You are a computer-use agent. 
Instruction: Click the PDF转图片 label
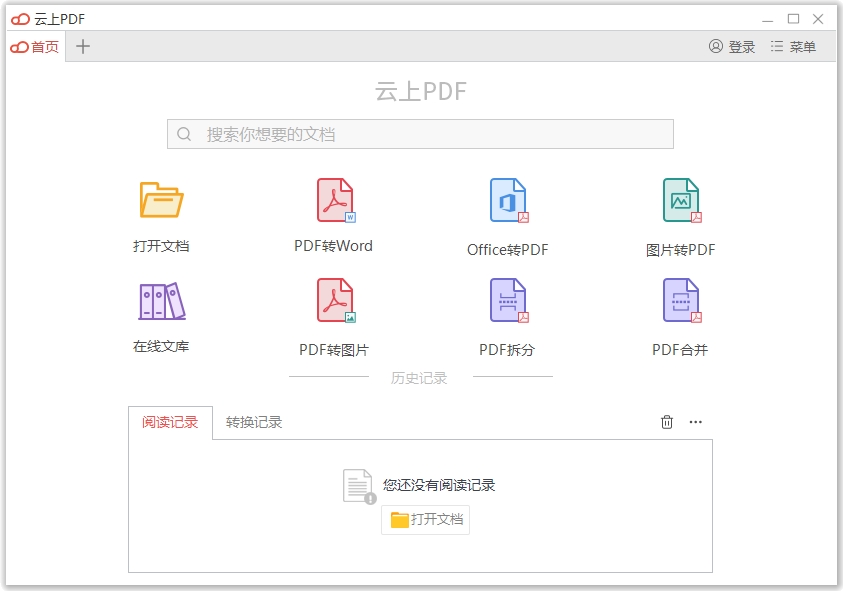tap(334, 350)
